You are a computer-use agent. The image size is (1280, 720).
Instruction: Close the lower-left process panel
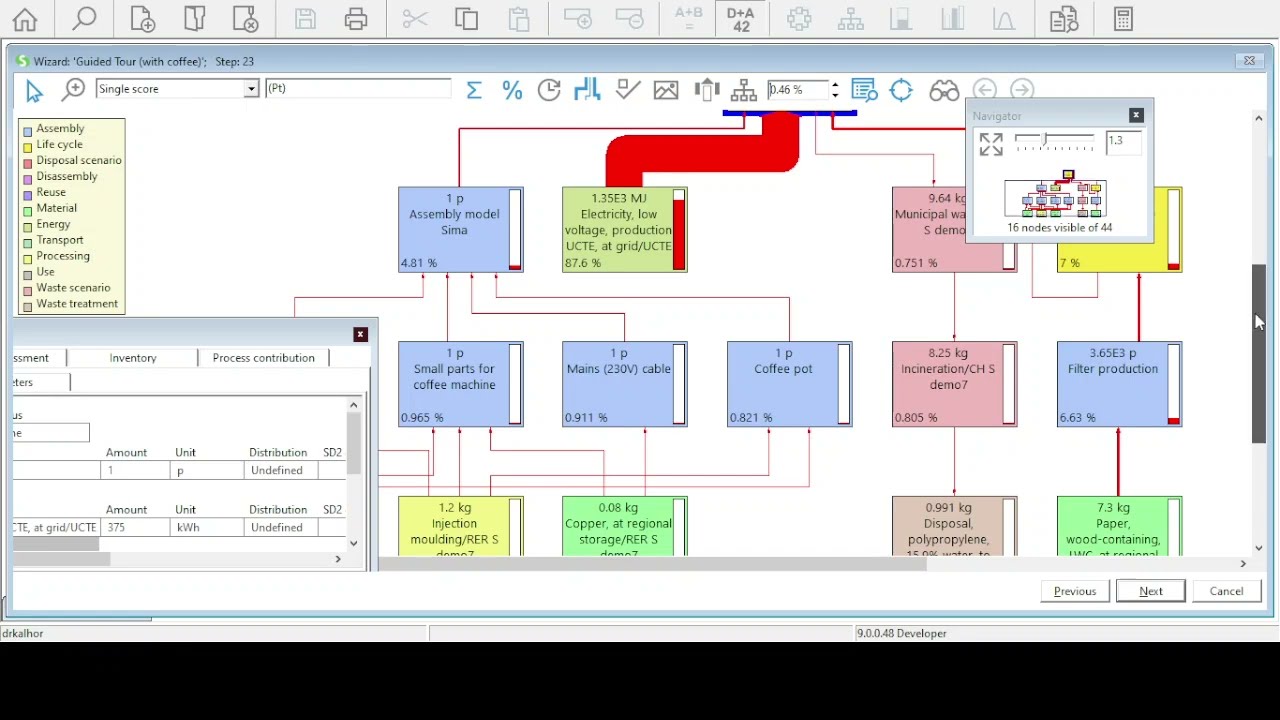pyautogui.click(x=361, y=334)
